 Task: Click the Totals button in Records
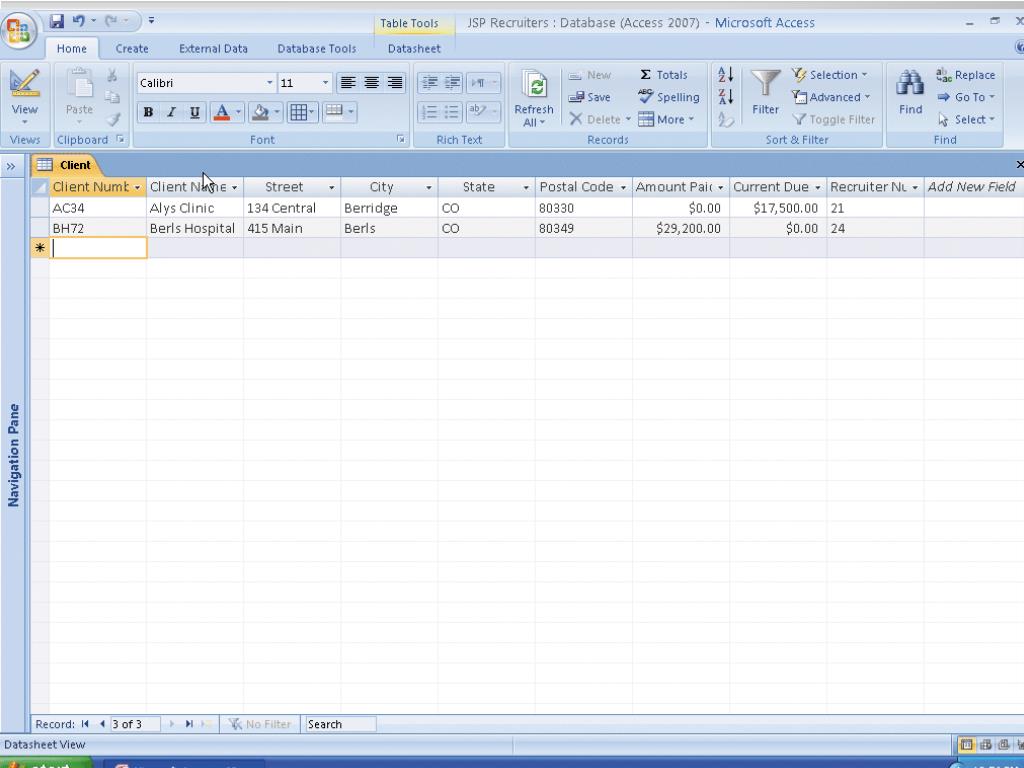pyautogui.click(x=664, y=75)
